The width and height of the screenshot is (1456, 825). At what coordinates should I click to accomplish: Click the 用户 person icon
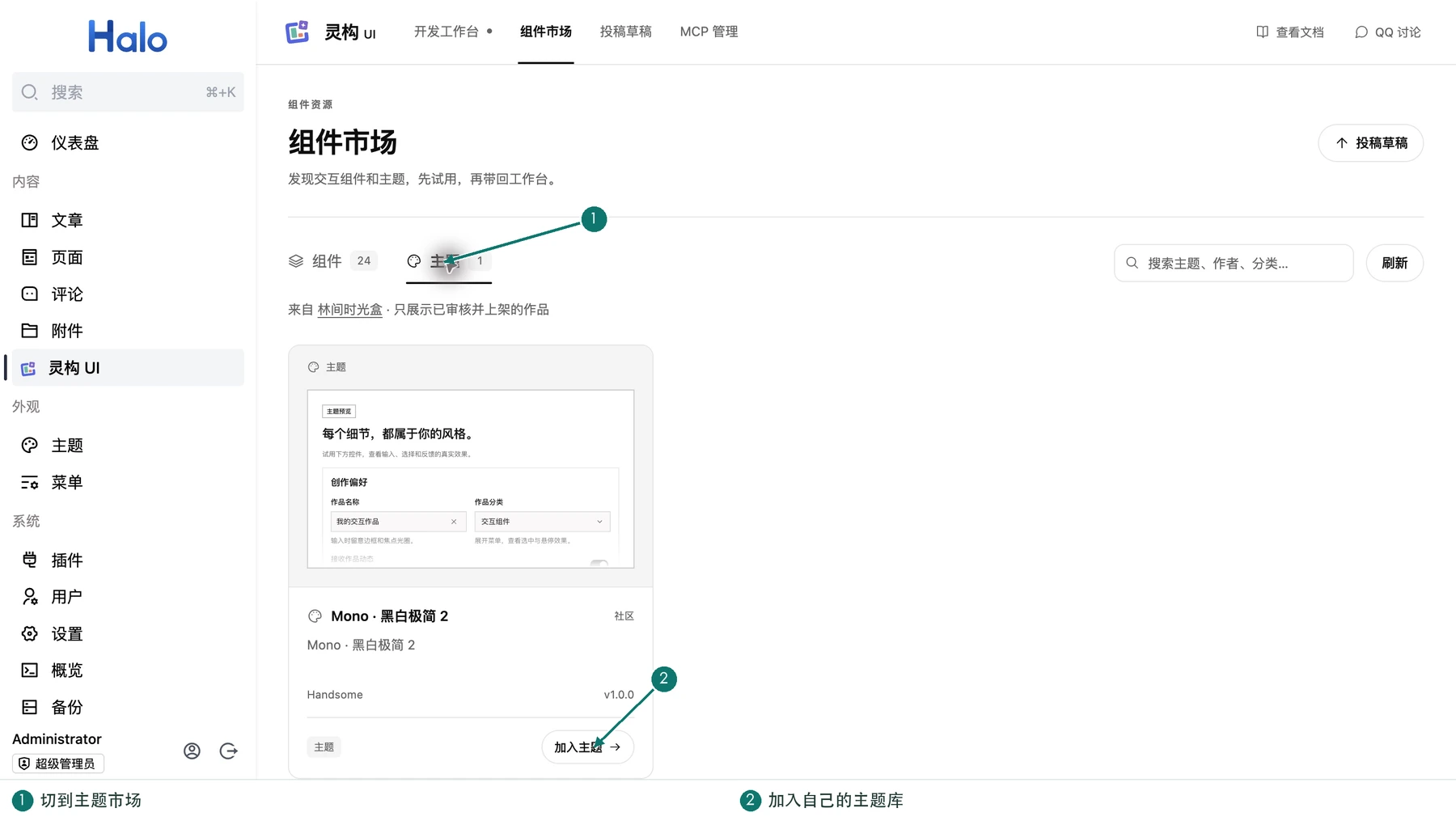pyautogui.click(x=30, y=597)
